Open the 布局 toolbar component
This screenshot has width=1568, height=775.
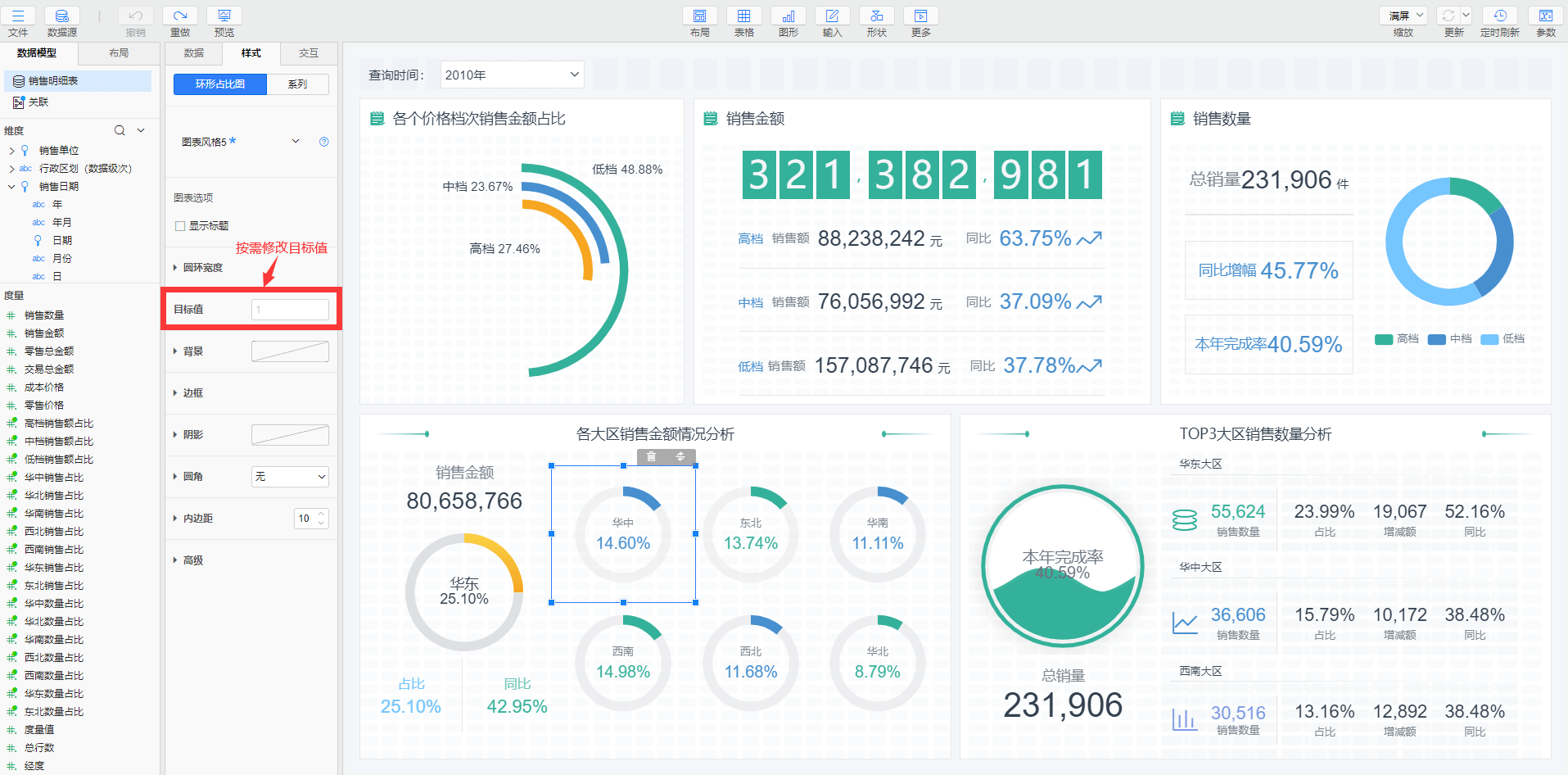click(700, 16)
